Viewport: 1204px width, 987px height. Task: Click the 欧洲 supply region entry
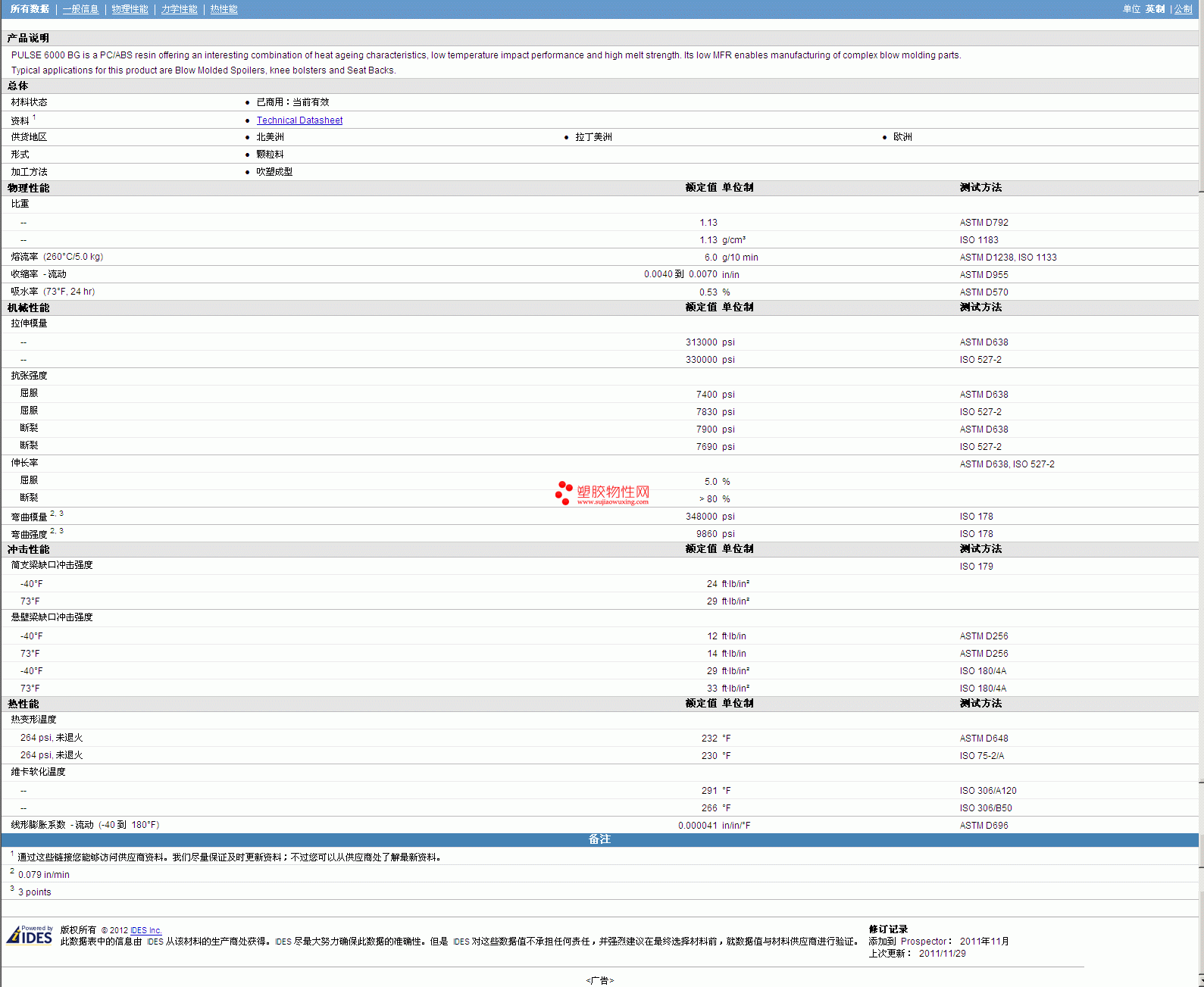pyautogui.click(x=902, y=137)
